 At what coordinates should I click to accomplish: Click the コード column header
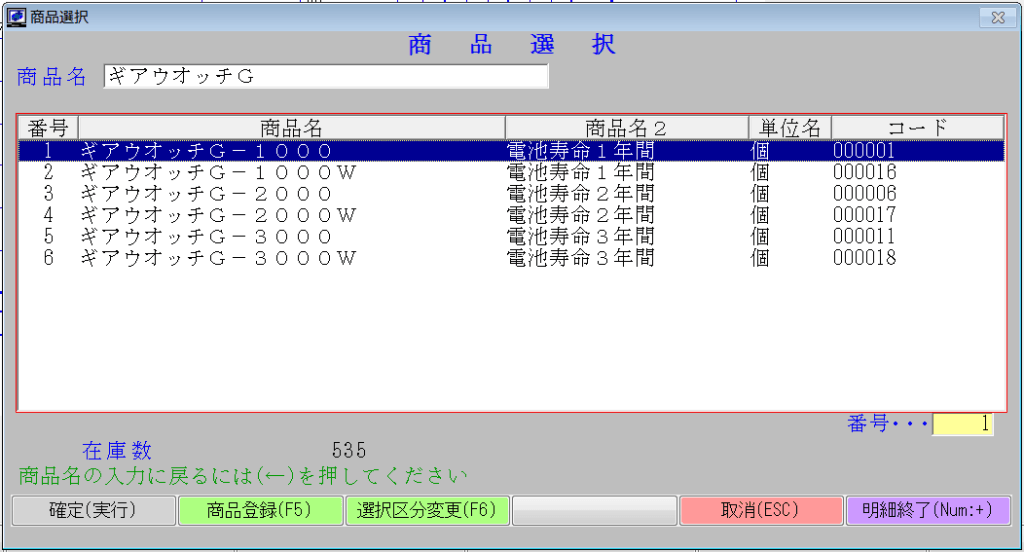pos(917,127)
